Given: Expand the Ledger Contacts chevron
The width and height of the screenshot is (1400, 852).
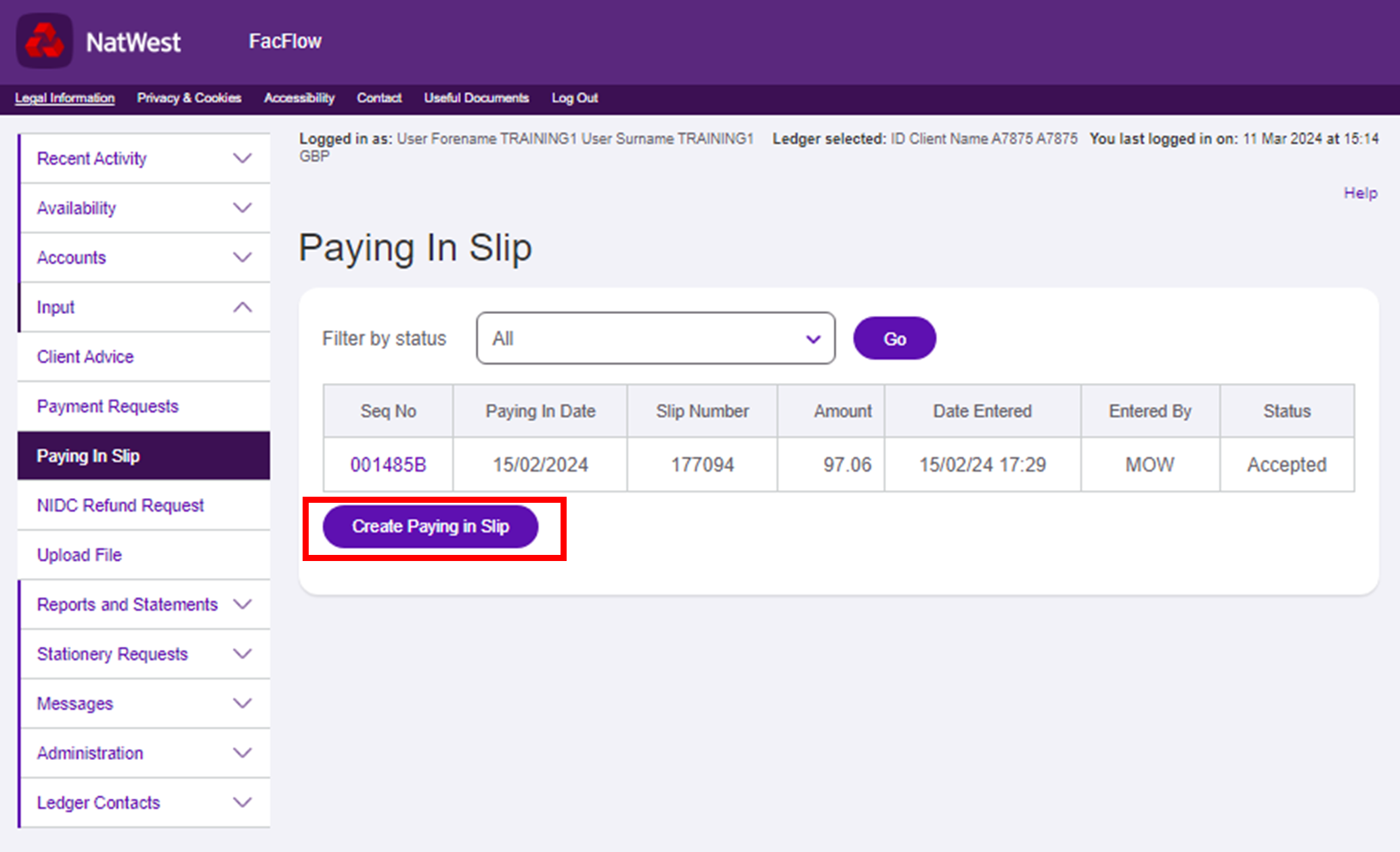Looking at the screenshot, I should click(242, 803).
